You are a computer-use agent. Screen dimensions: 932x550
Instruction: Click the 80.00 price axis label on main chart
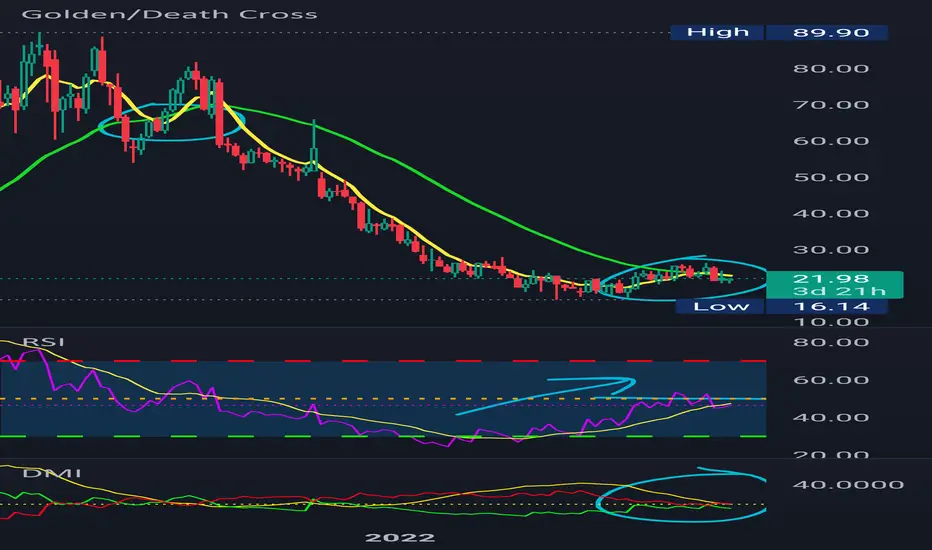pyautogui.click(x=831, y=69)
